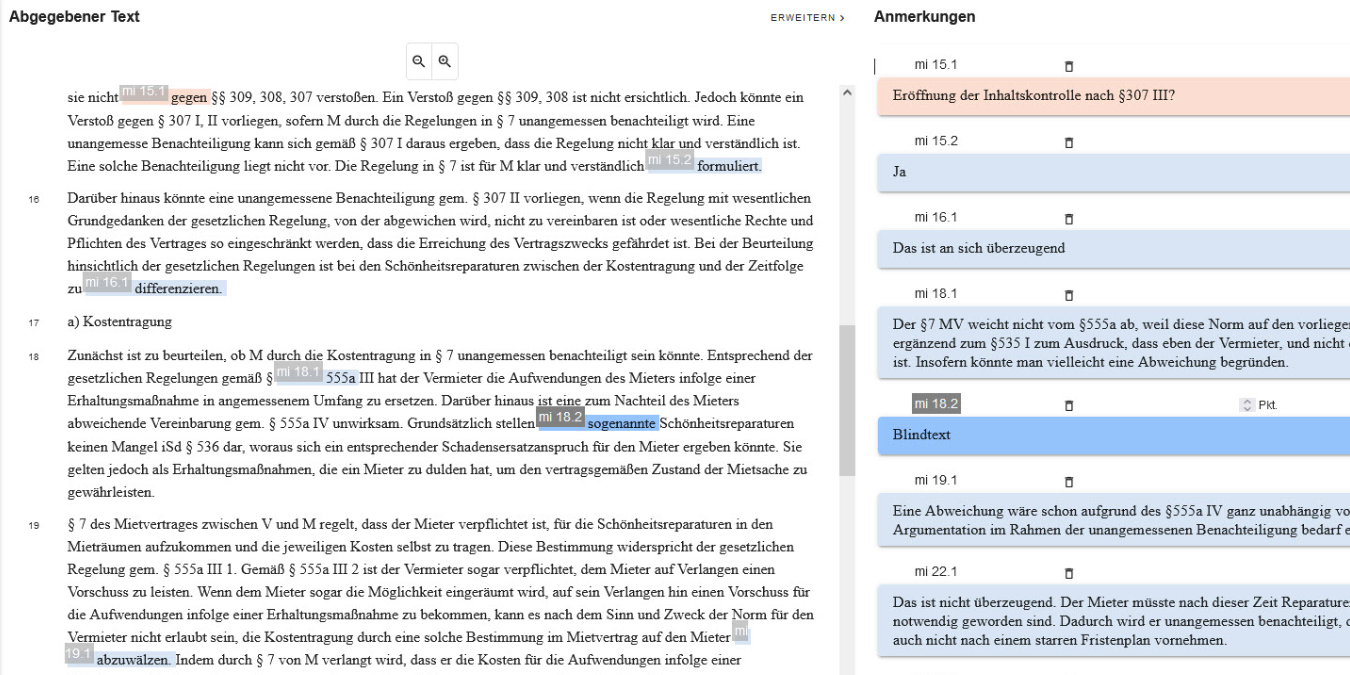Delete annotation mi 15.1 via trash icon
The image size is (1350, 675).
(1068, 66)
